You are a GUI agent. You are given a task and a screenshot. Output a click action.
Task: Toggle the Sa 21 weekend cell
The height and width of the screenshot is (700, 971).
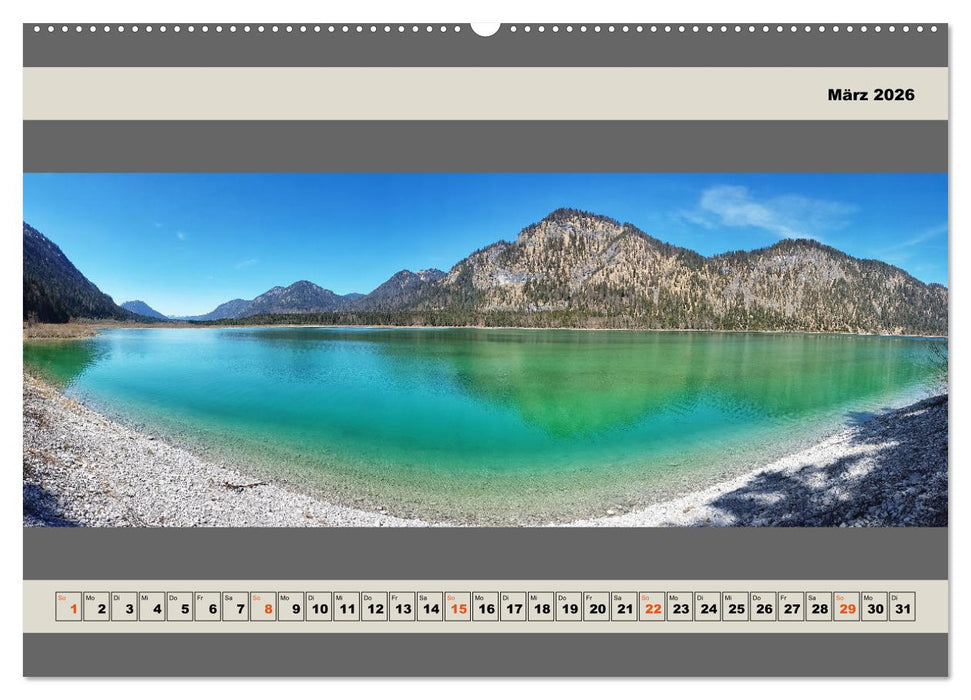click(x=623, y=601)
